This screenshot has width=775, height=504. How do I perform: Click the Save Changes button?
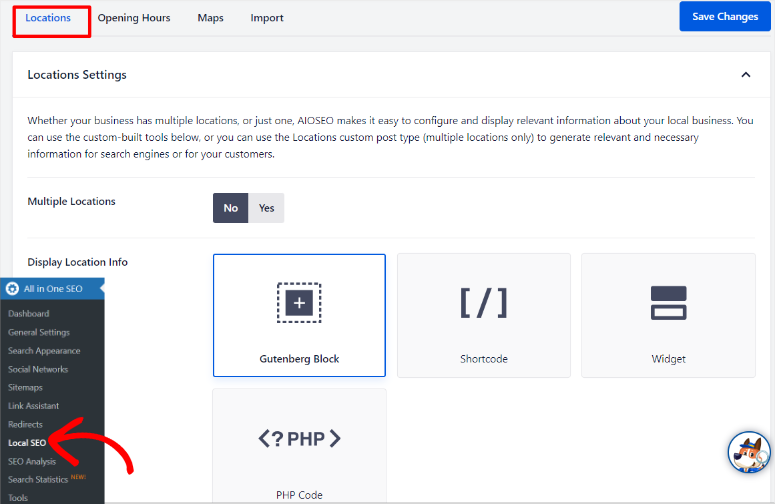point(725,16)
